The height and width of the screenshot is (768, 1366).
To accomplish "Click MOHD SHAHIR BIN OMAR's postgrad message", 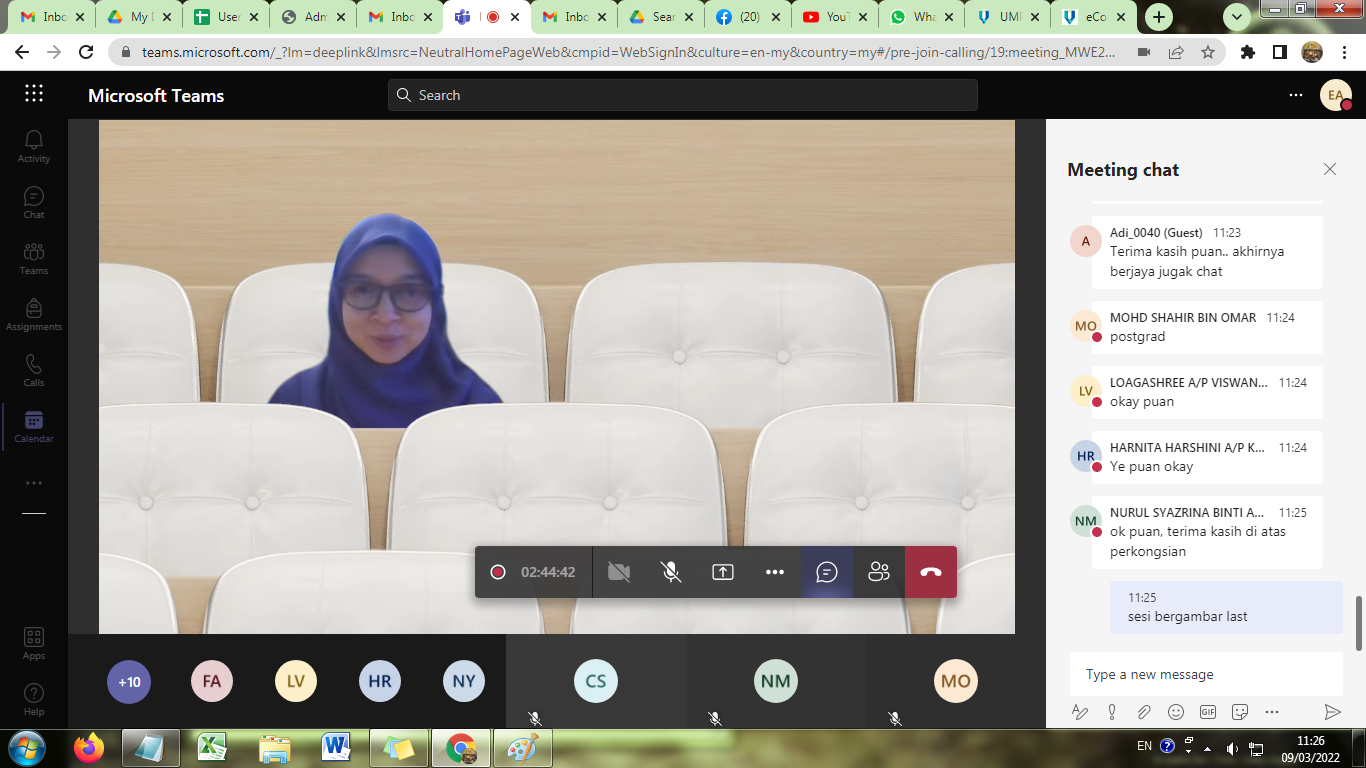I will tap(1207, 327).
